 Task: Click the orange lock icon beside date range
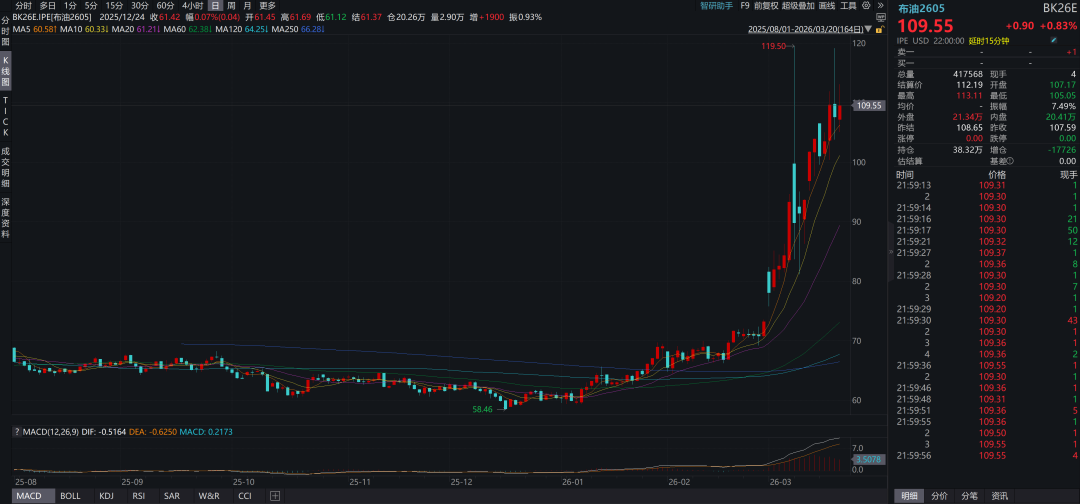point(878,29)
